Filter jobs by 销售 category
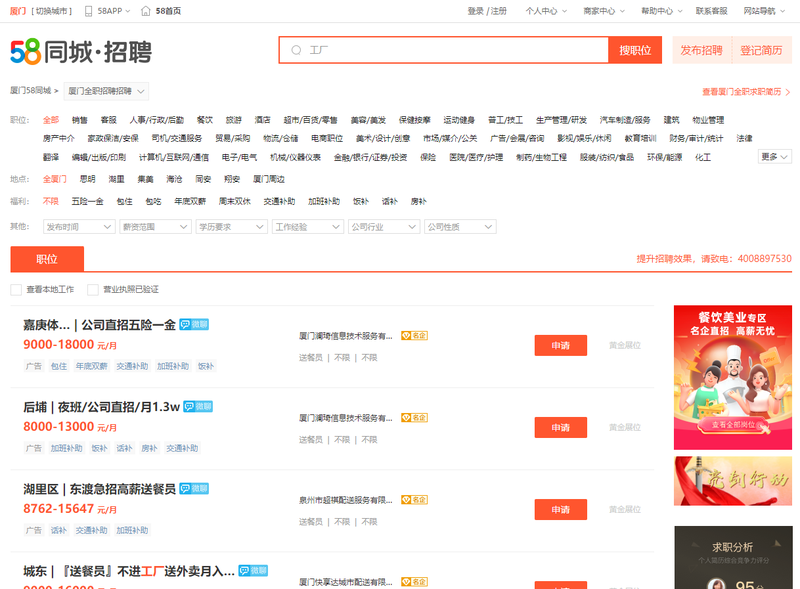The image size is (800, 589). pos(80,120)
